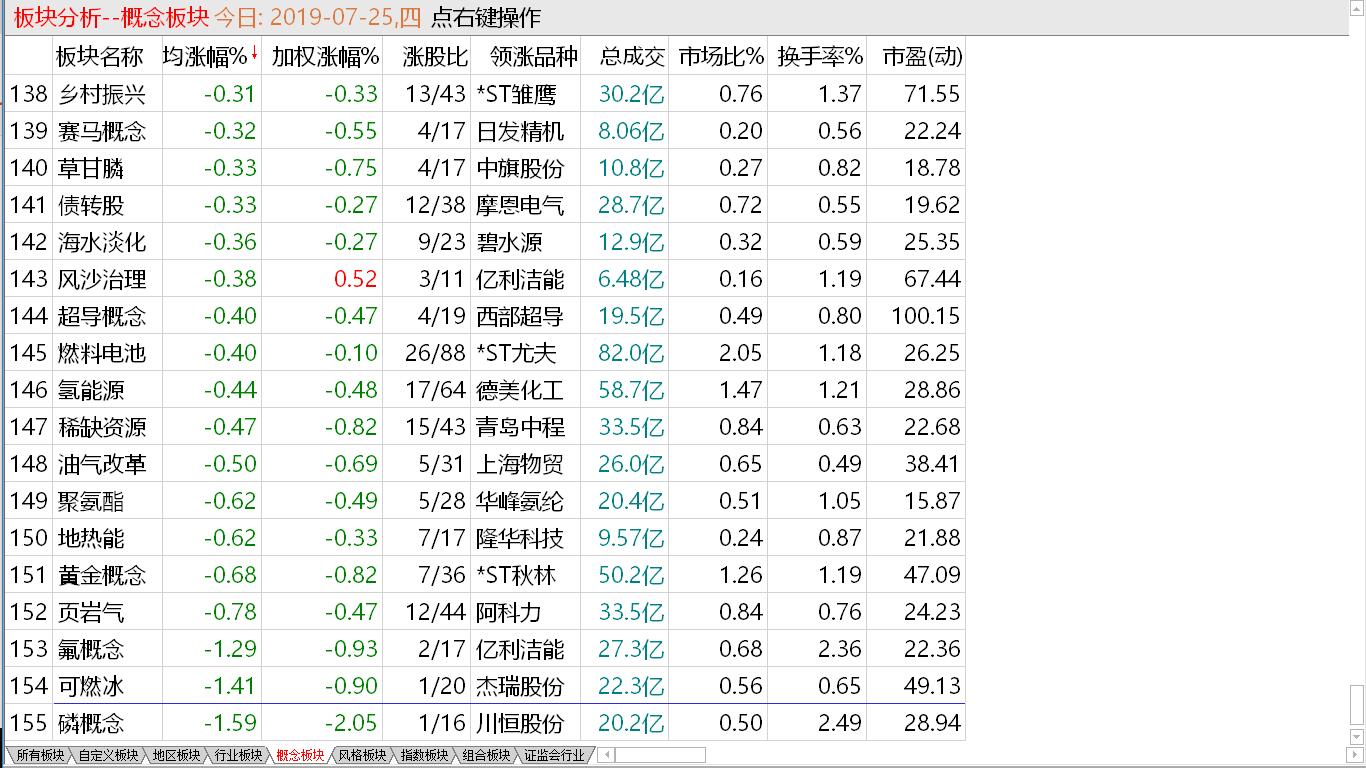Viewport: 1366px width, 768px height.
Task: Click leading stock 华峰氨纶
Action: pyautogui.click(x=520, y=501)
